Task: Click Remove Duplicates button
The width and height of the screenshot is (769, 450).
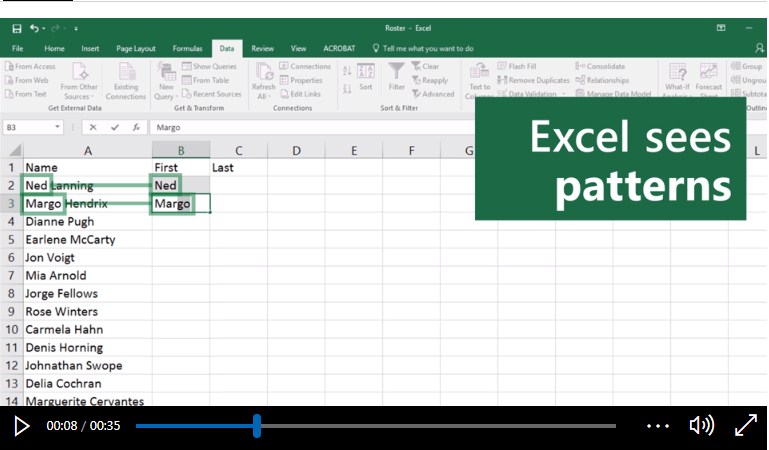Action: [533, 80]
